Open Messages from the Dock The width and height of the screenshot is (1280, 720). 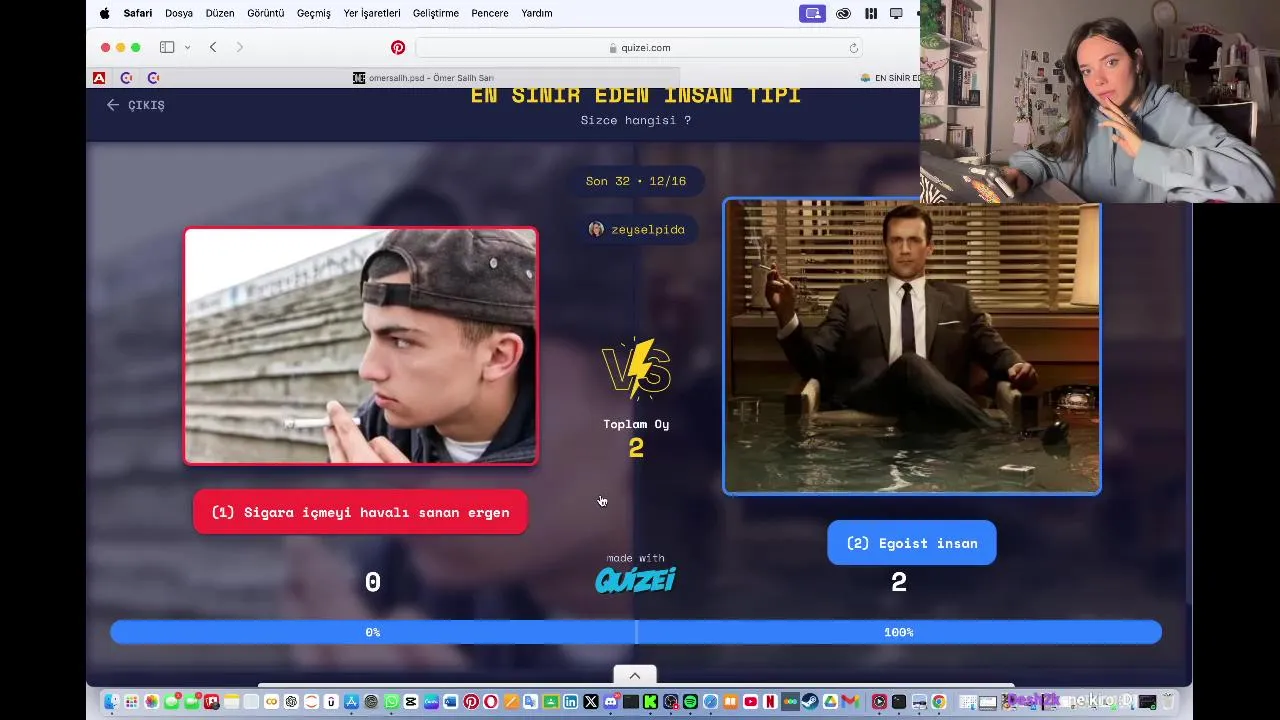172,702
